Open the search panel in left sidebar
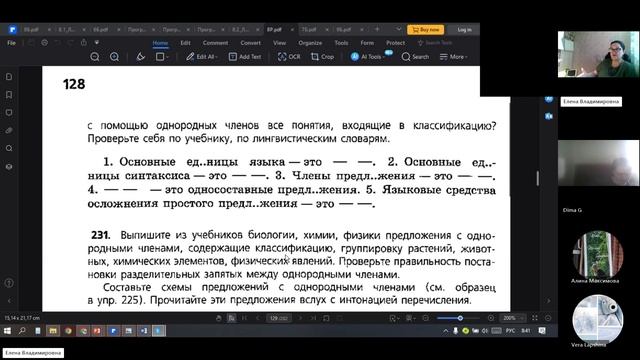The height and width of the screenshot is (360, 640). [9, 149]
